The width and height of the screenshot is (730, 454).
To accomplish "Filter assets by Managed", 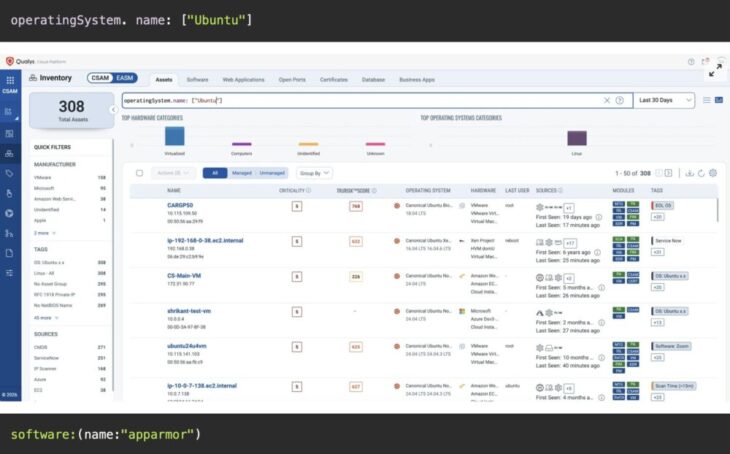I will coord(242,173).
